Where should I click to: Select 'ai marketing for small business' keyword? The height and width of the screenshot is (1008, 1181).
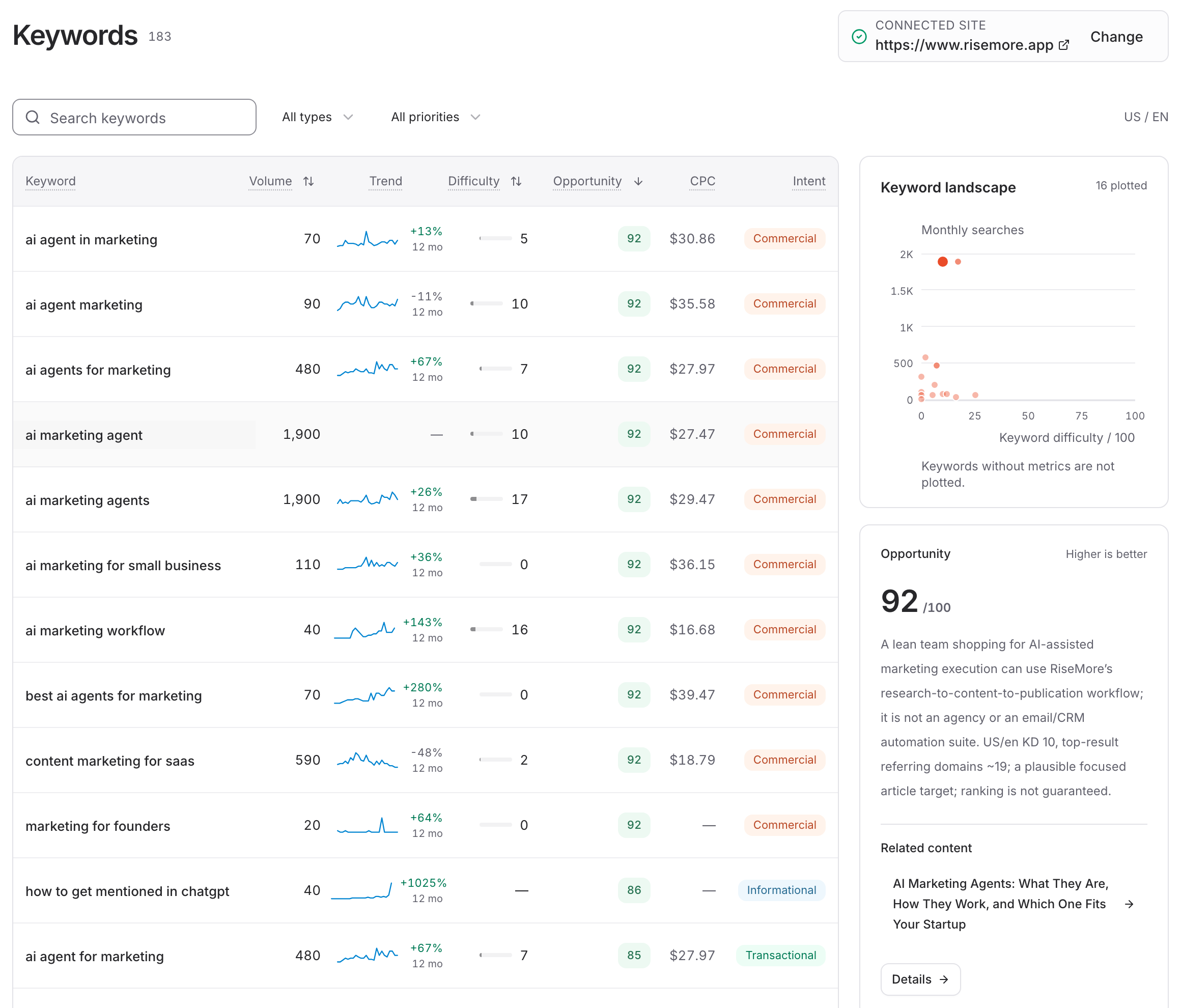(123, 566)
